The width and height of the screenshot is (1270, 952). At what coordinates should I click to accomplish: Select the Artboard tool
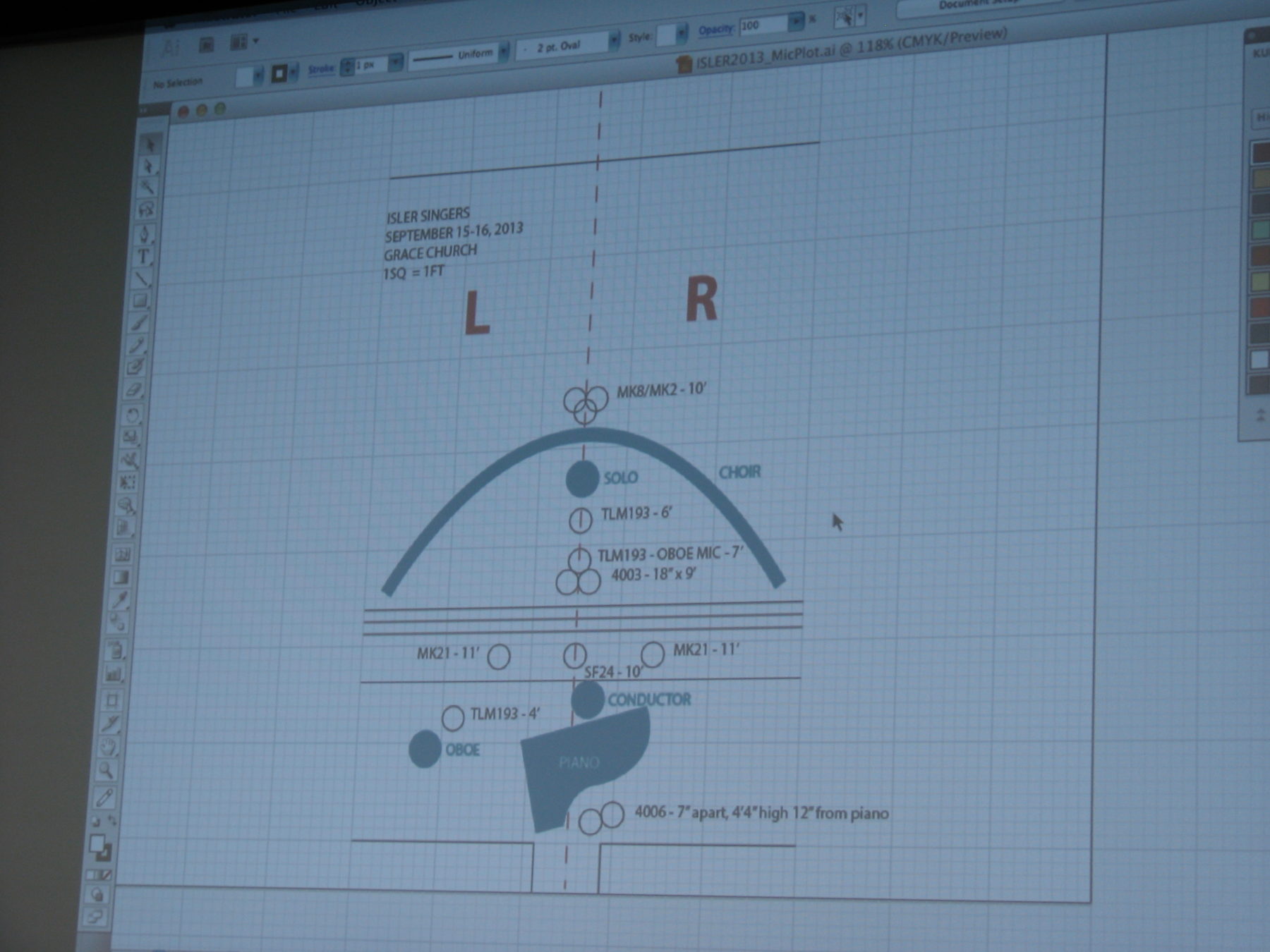[x=113, y=700]
